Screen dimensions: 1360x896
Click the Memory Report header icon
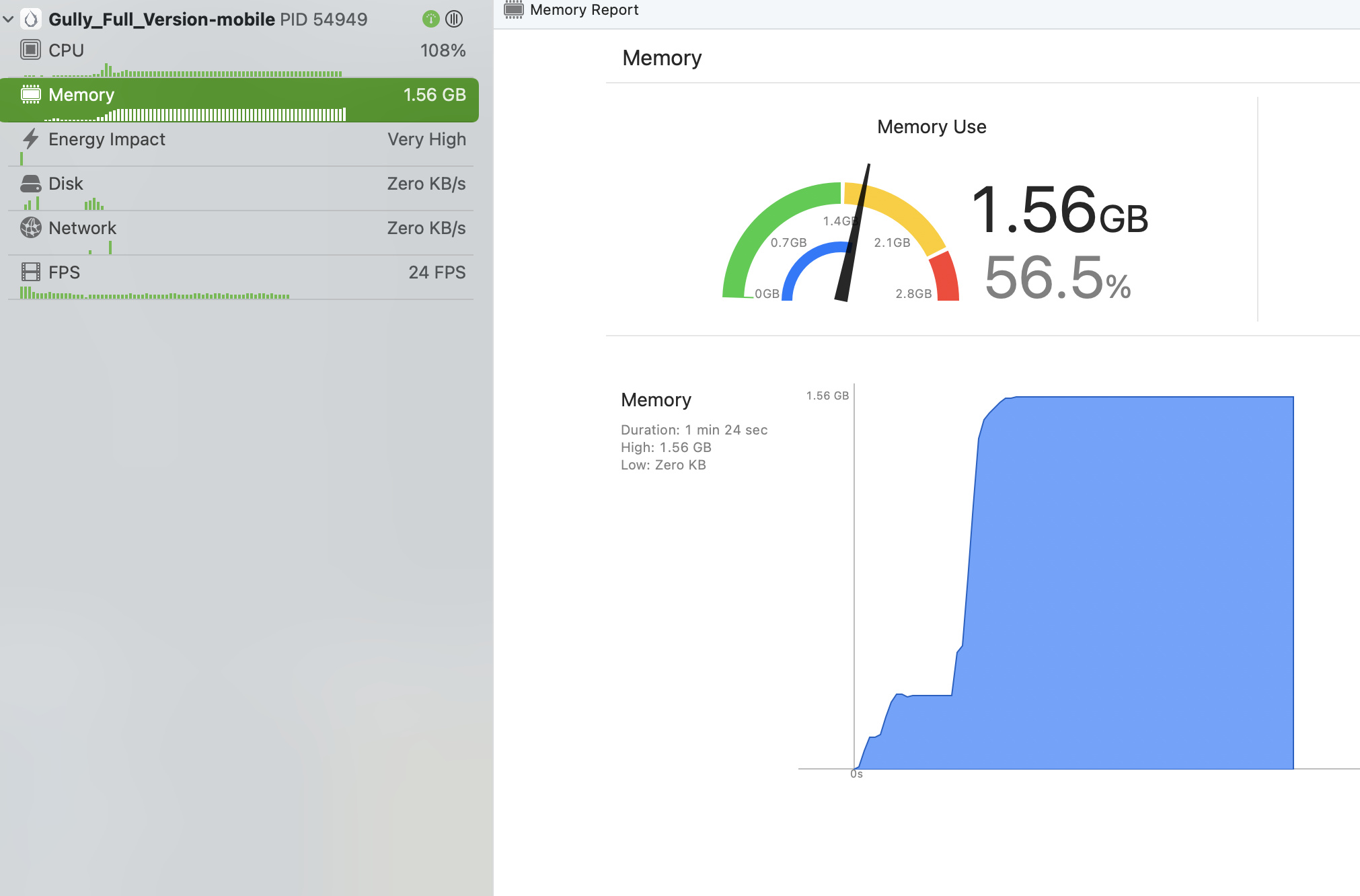tap(514, 9)
